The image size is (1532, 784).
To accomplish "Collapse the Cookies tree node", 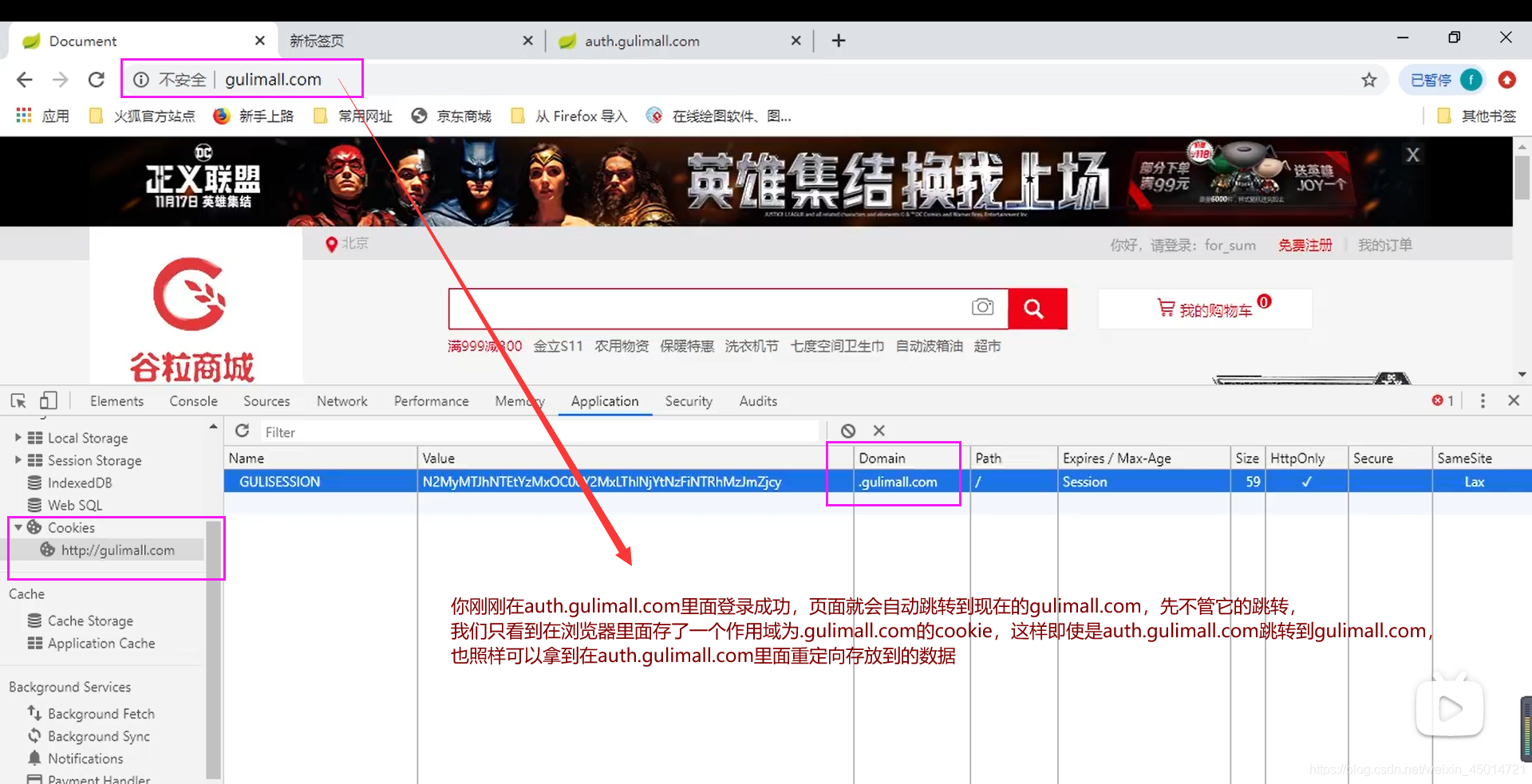I will [18, 527].
